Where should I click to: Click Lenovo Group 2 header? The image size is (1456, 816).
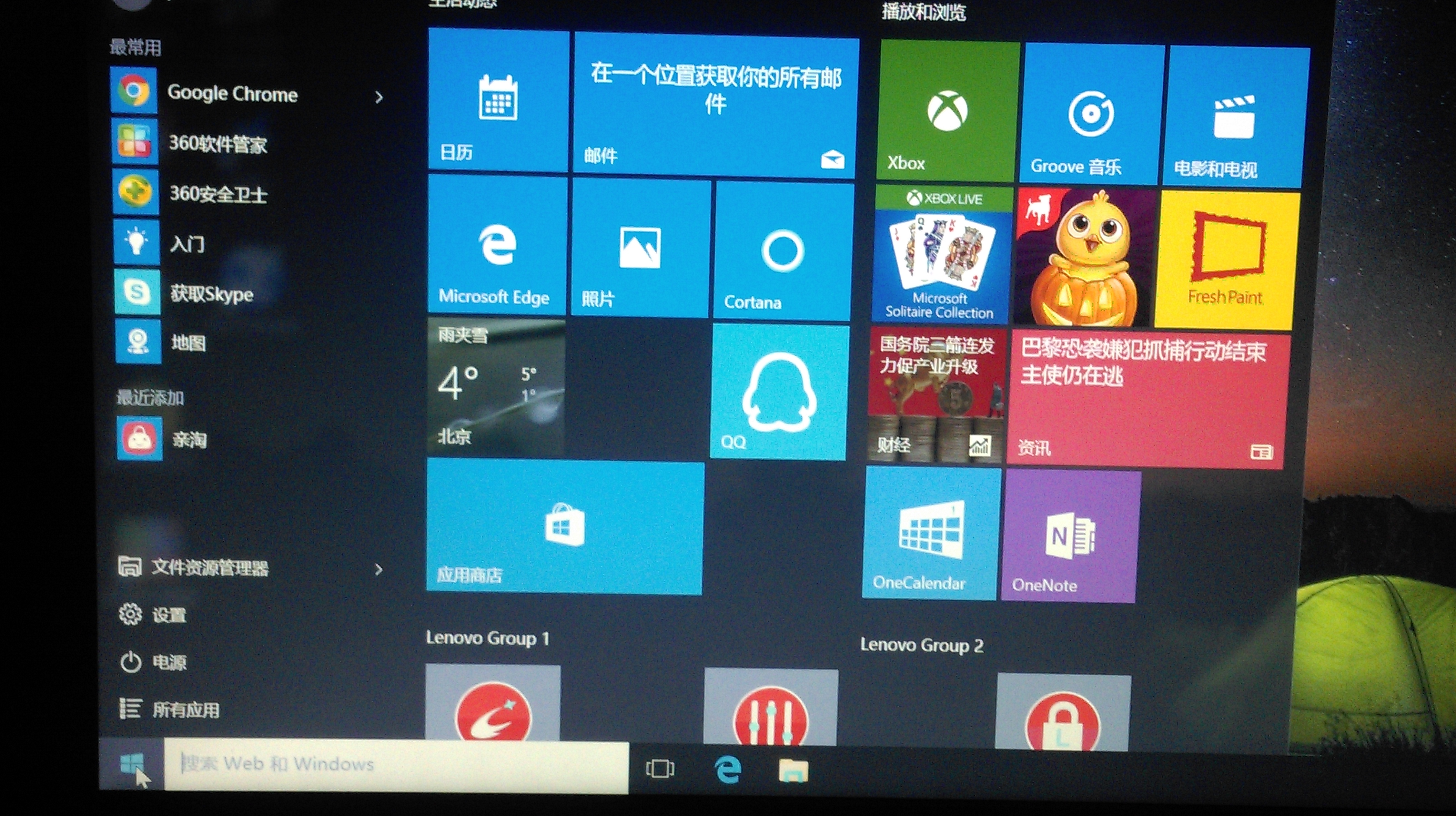point(922,645)
